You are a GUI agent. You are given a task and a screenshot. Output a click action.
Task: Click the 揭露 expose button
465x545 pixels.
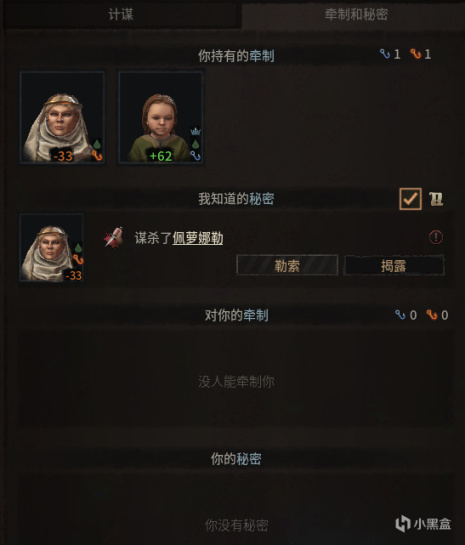click(394, 266)
